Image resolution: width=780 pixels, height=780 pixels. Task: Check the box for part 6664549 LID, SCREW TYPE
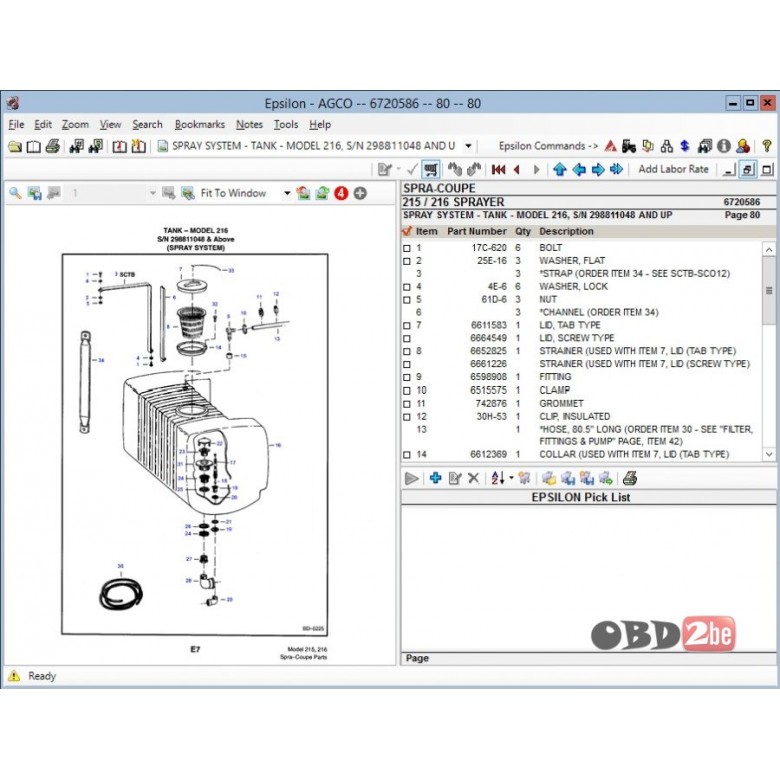[407, 339]
